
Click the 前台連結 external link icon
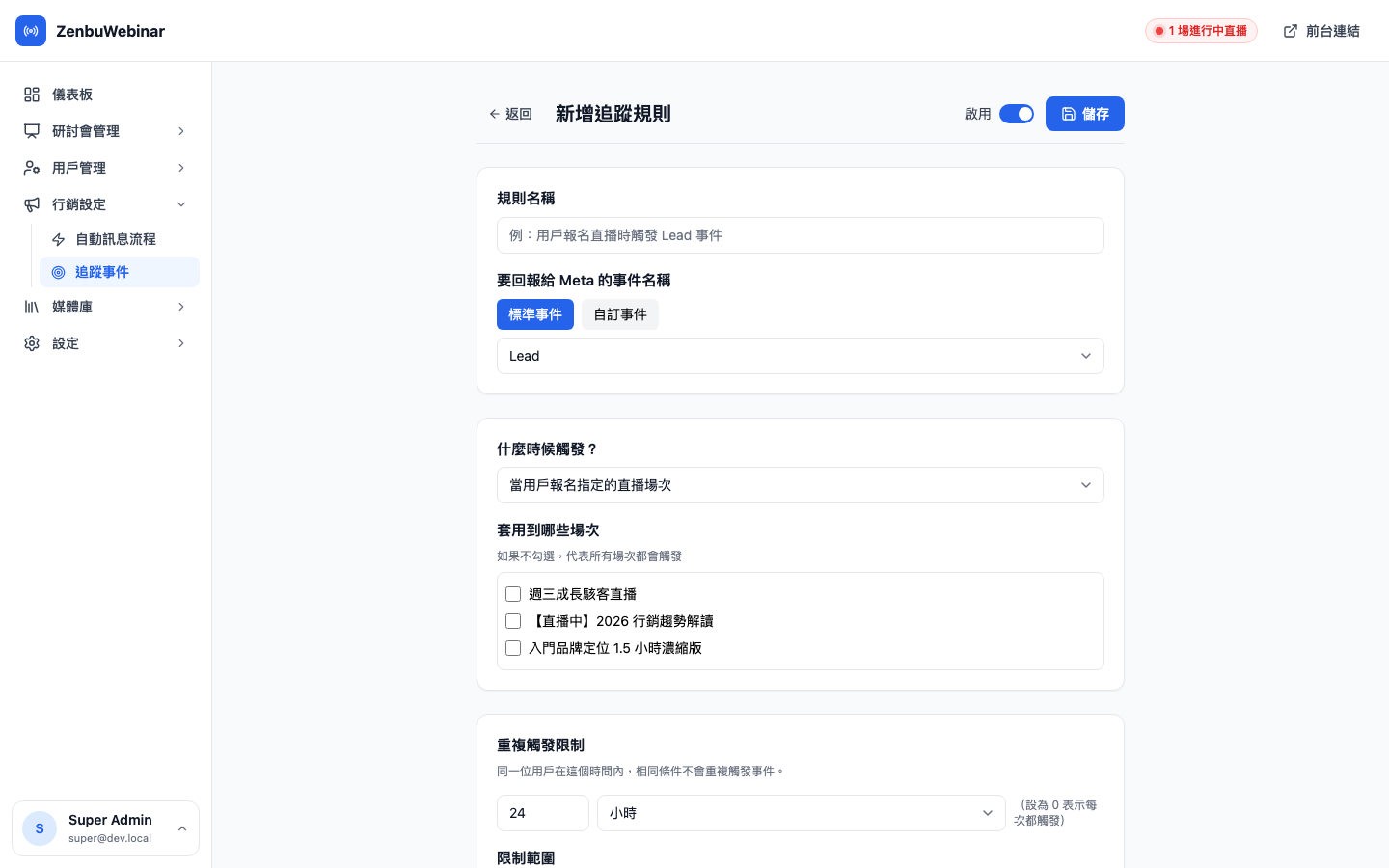tap(1291, 31)
